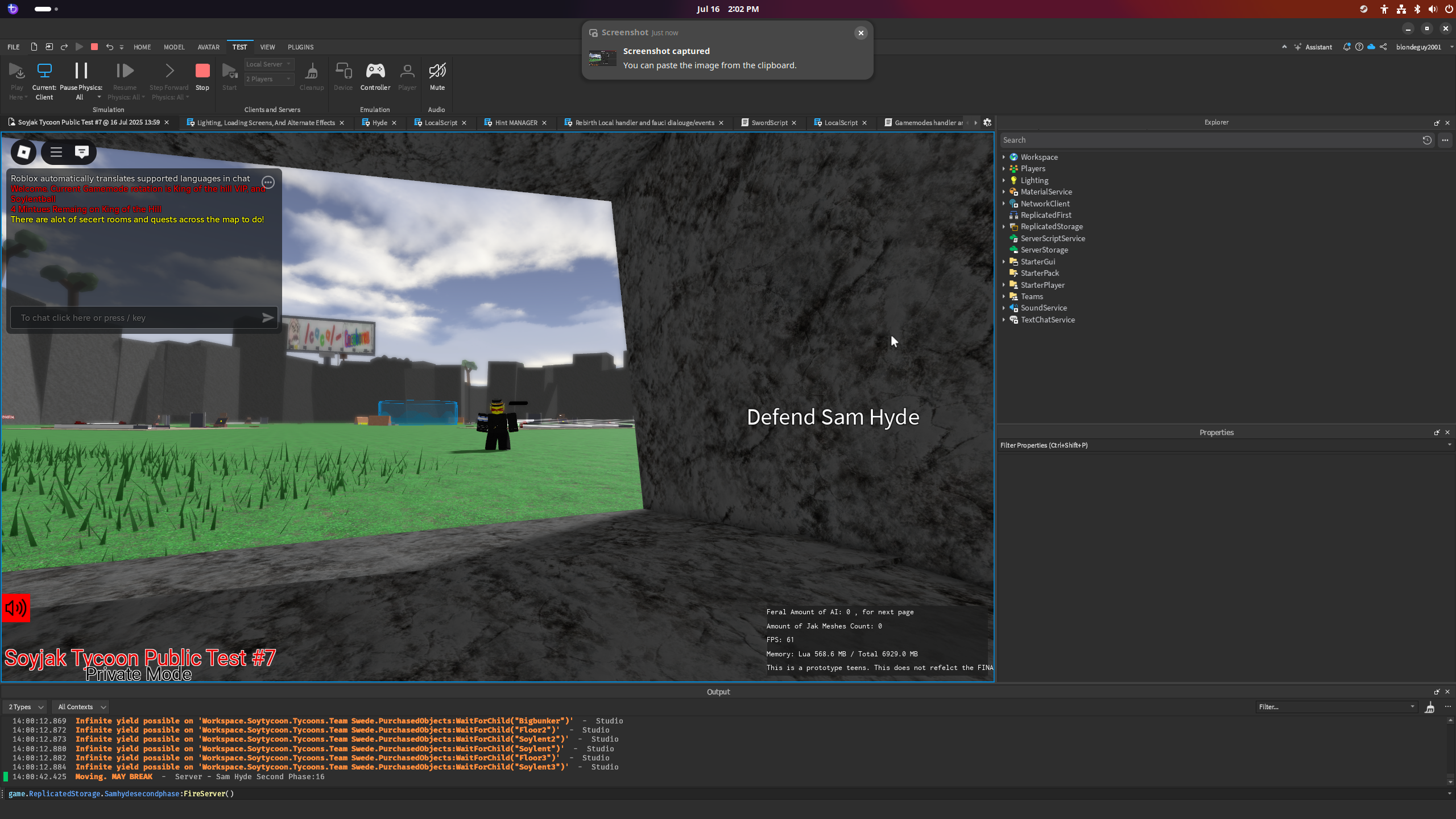Expand the StarterGui node
This screenshot has height=819, width=1456.
pos(1004,262)
